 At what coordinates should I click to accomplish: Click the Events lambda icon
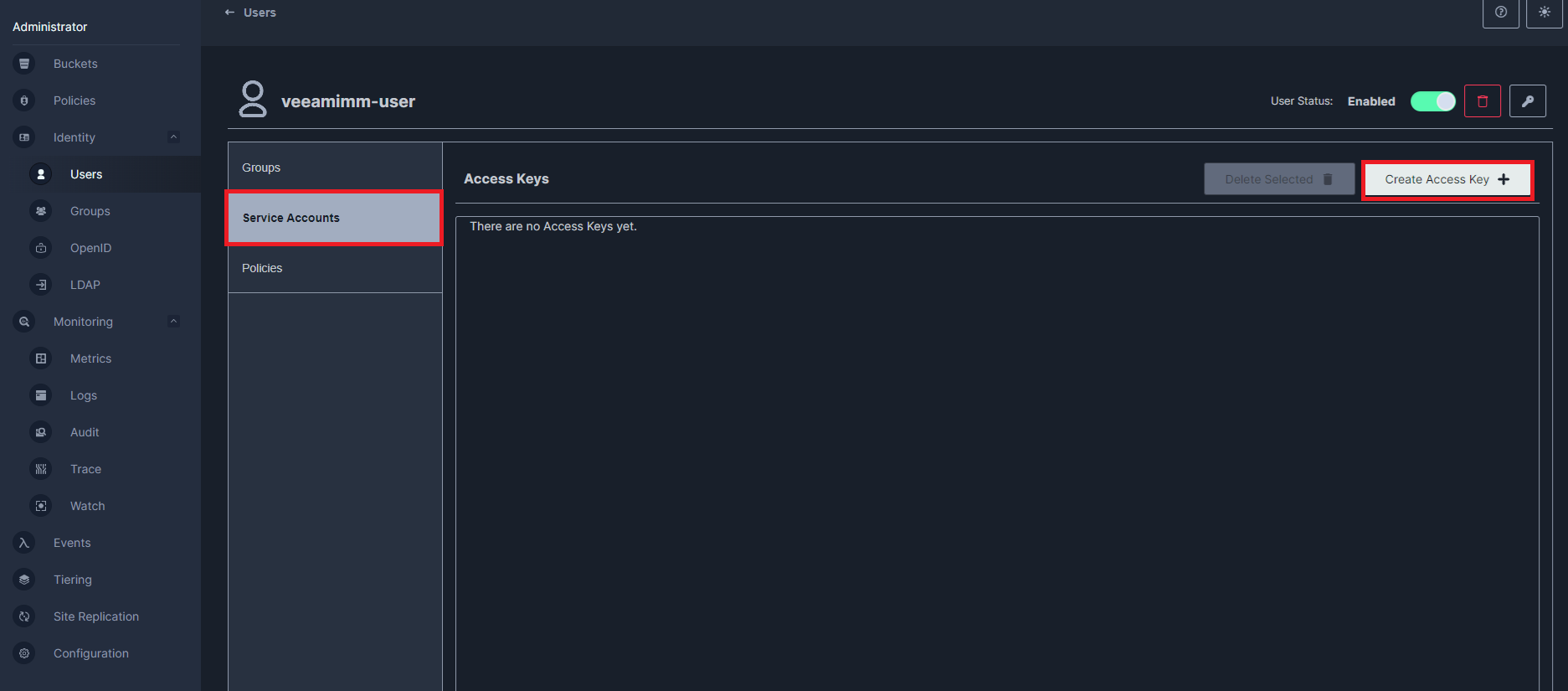pyautogui.click(x=24, y=543)
